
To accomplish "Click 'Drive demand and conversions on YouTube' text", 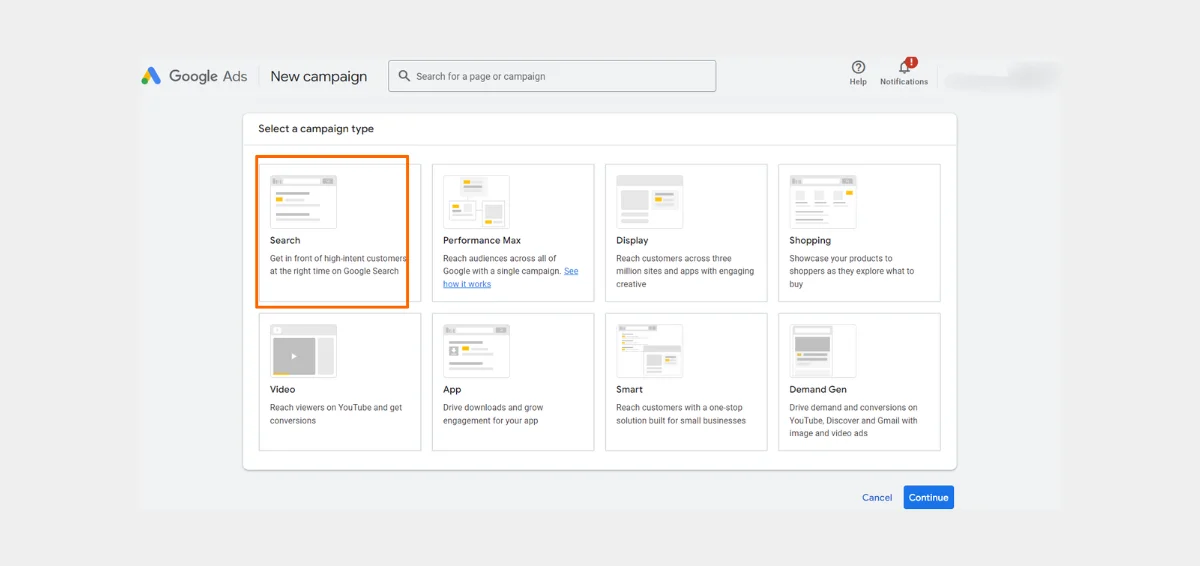I will 853,420.
